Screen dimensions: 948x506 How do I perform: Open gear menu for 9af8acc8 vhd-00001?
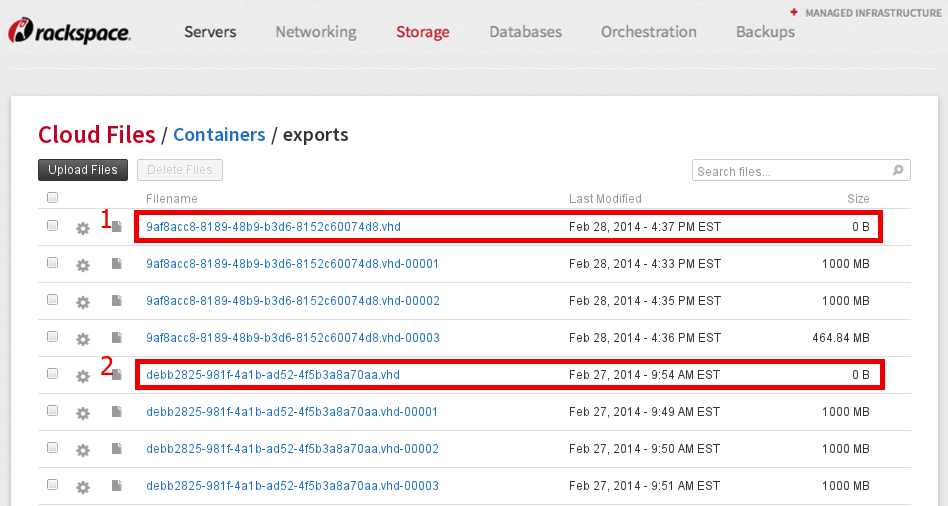83,265
